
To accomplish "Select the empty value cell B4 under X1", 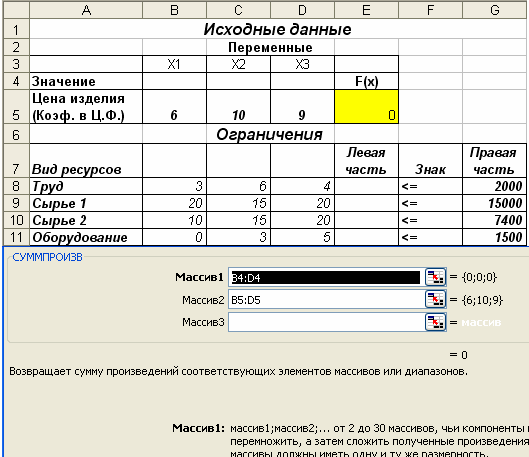I will click(174, 81).
